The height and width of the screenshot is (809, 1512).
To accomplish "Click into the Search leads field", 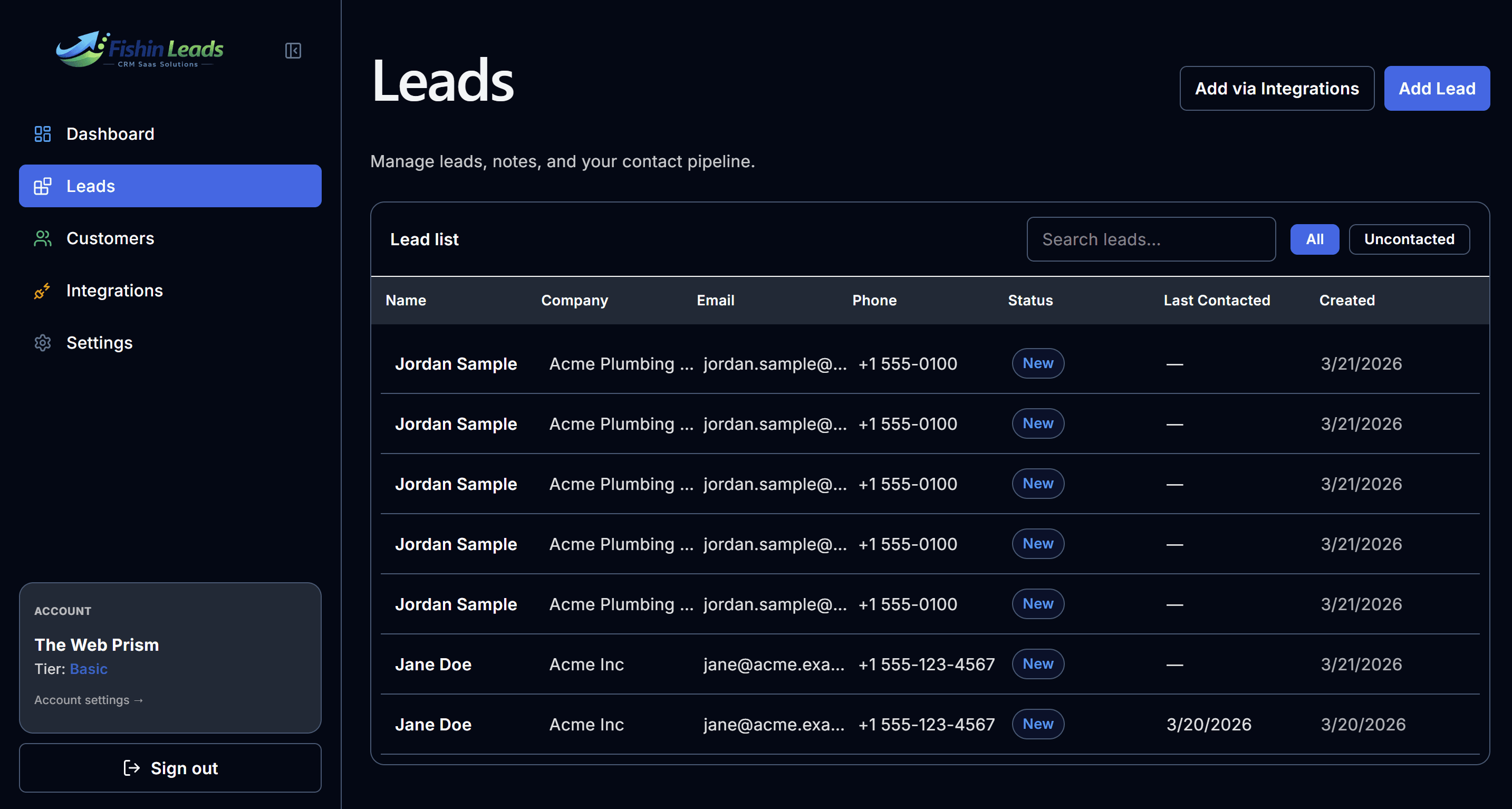I will tap(1150, 239).
